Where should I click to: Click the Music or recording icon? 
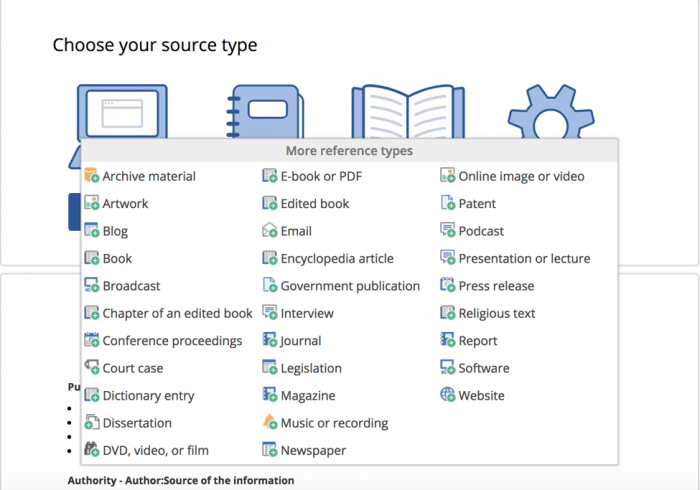tap(270, 423)
